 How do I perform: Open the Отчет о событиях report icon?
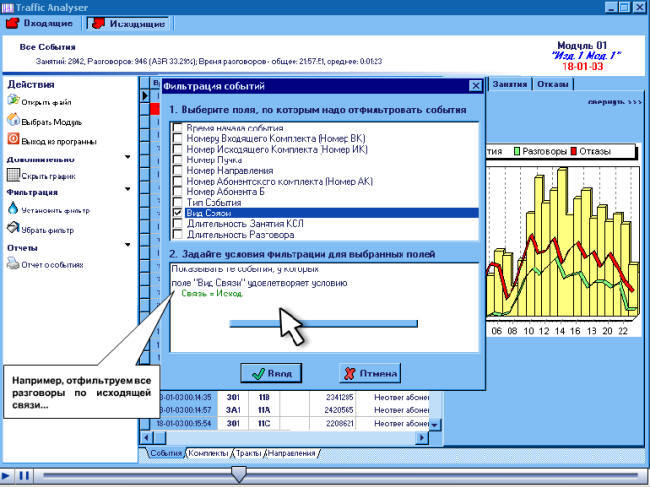pos(13,264)
